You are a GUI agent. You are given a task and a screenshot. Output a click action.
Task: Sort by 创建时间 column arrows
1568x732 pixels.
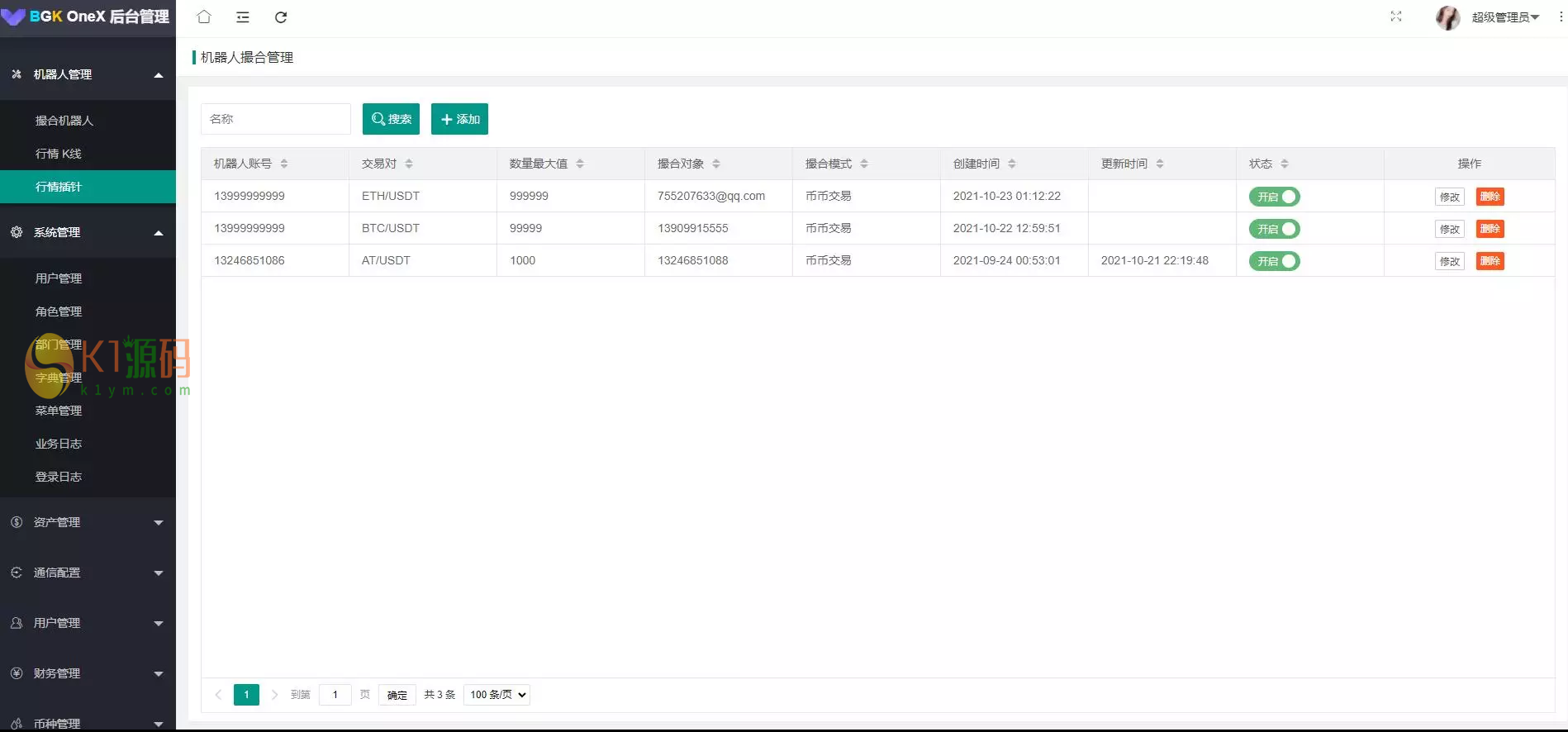pyautogui.click(x=1012, y=164)
